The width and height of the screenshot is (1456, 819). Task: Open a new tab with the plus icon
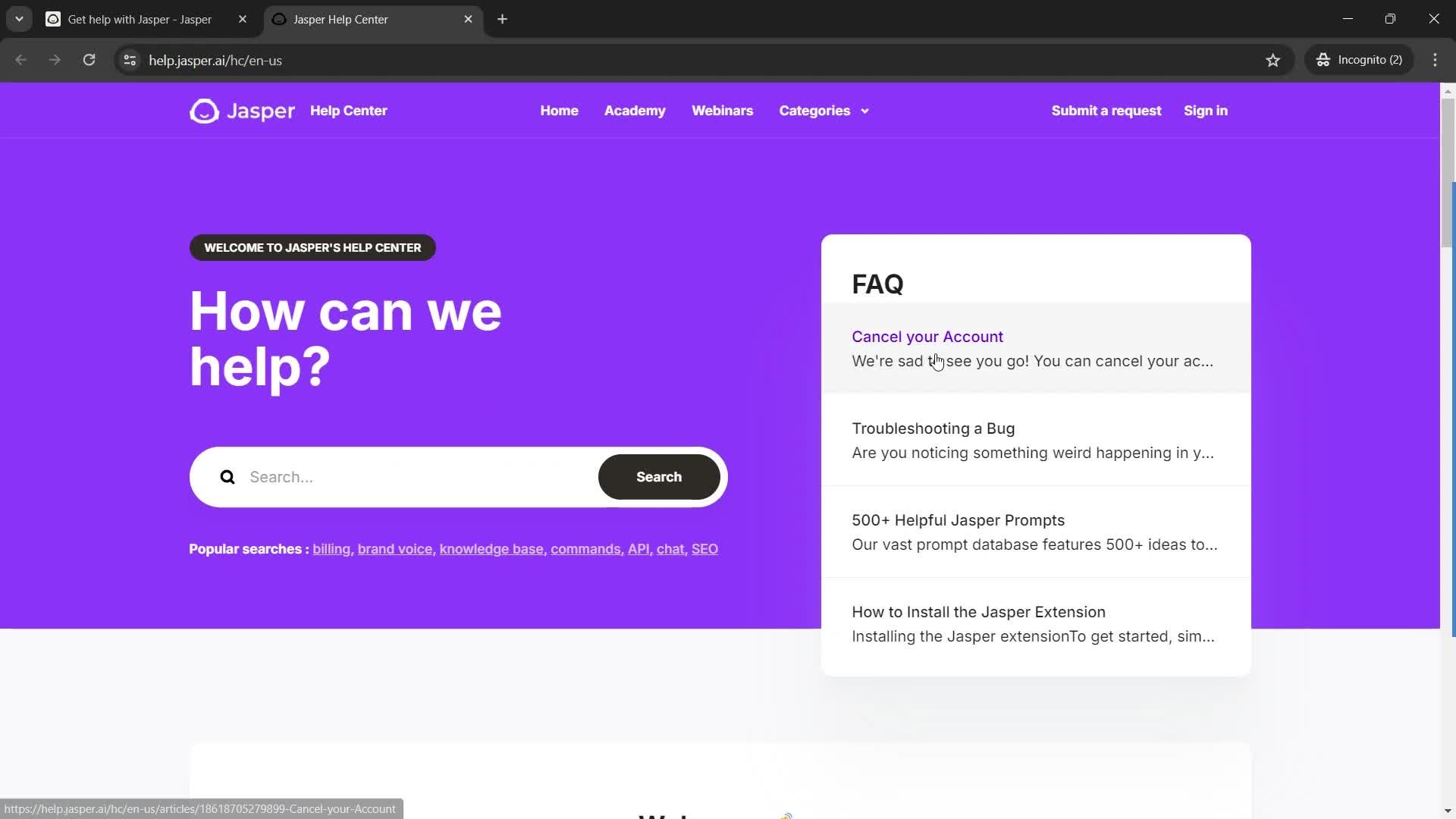pos(502,19)
